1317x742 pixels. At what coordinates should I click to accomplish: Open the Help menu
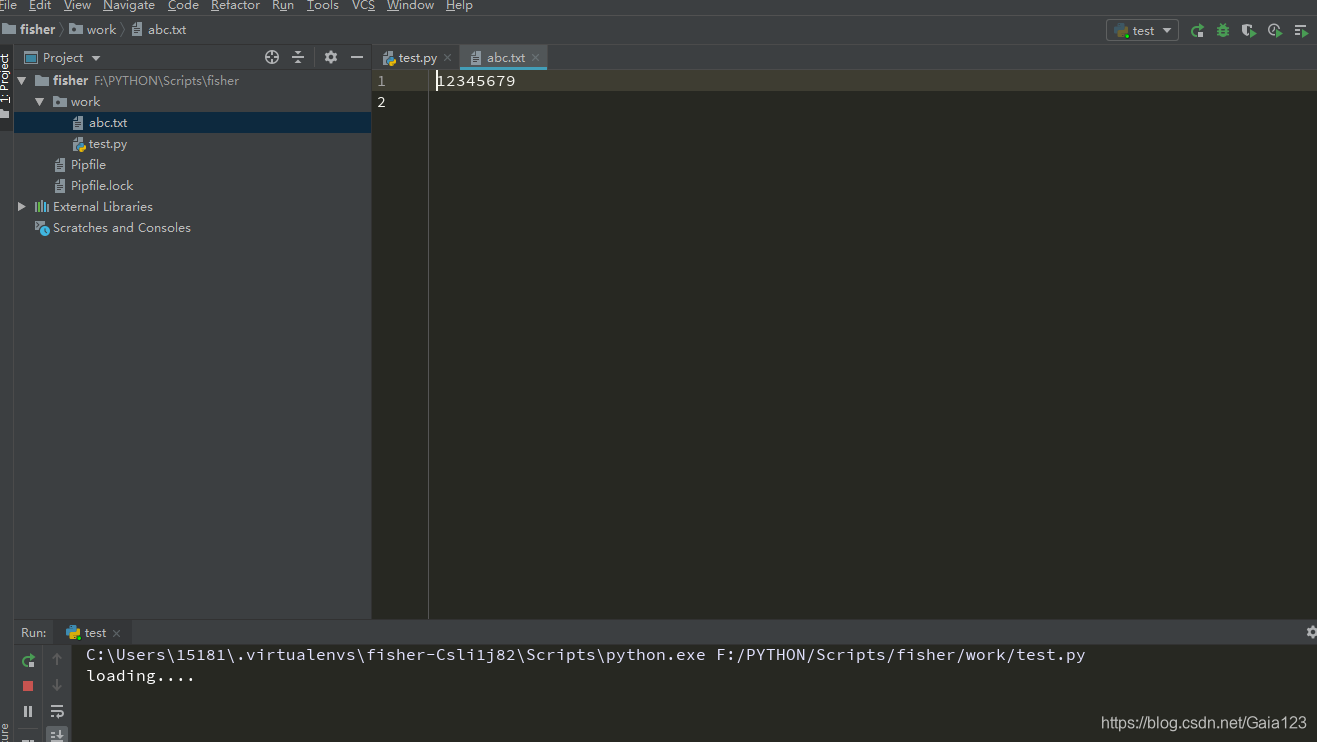tap(459, 6)
